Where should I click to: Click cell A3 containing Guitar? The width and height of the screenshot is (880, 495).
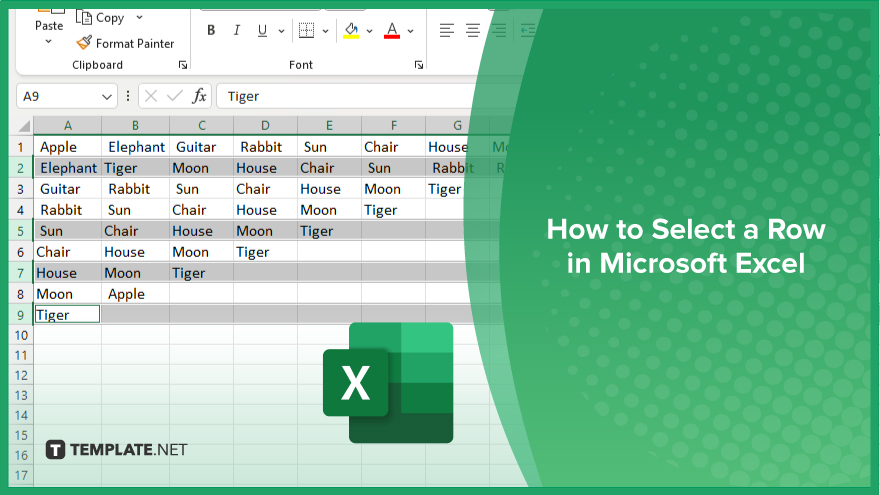coord(67,189)
